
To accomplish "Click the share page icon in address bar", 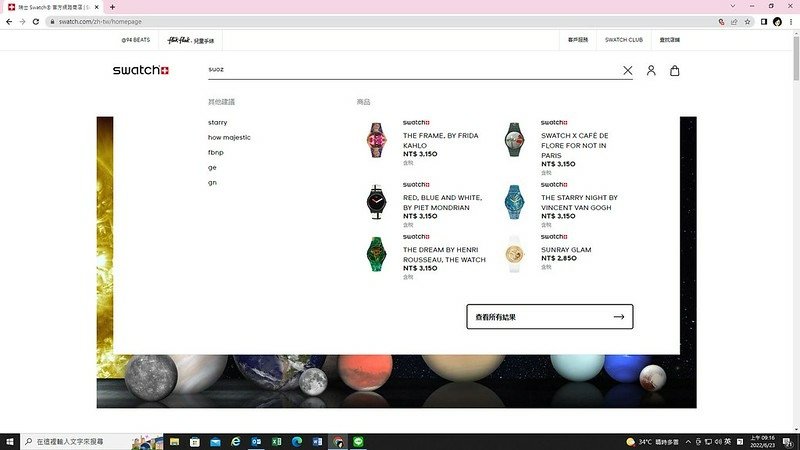I will 734,21.
